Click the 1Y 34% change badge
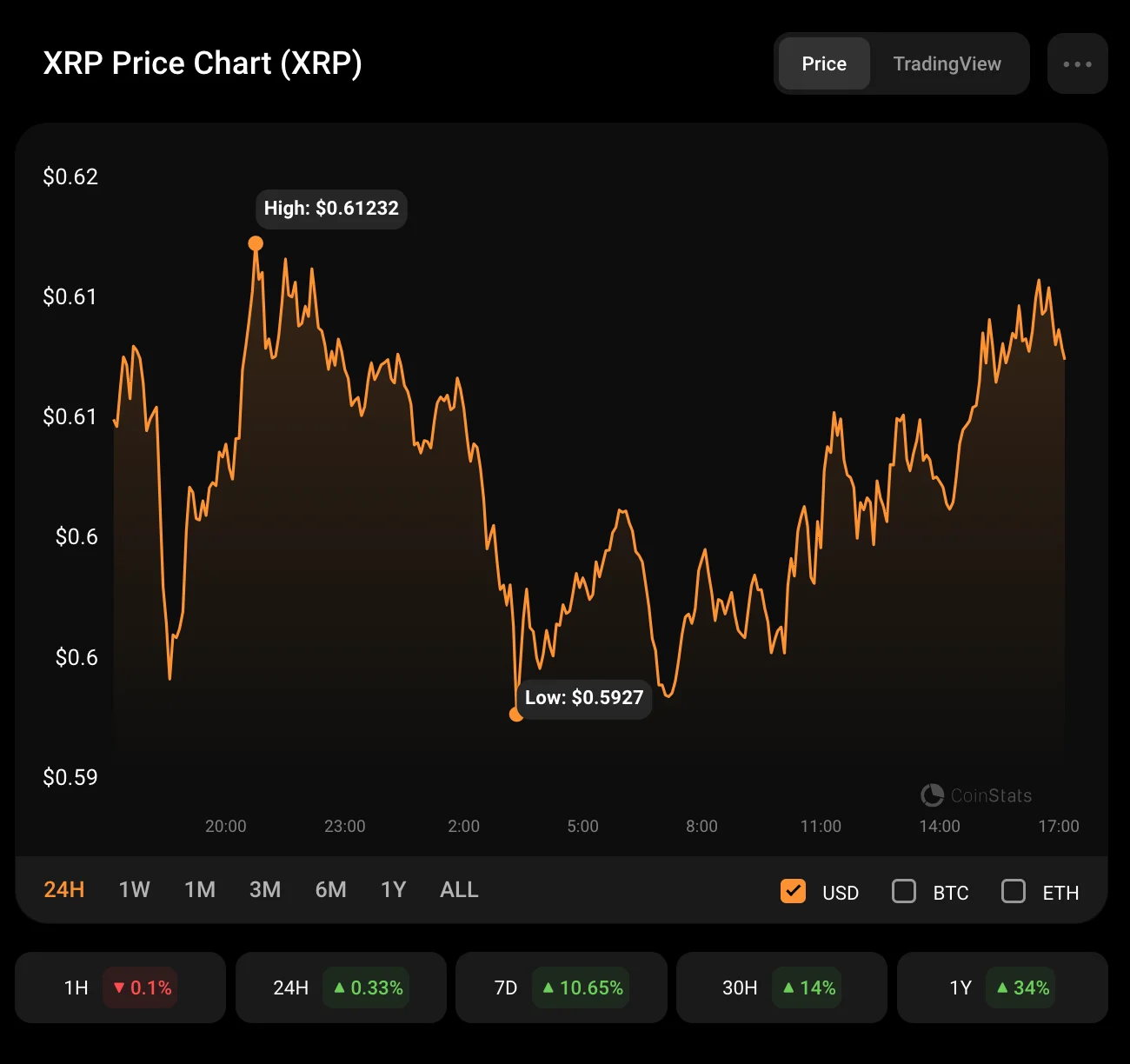Screen dimensions: 1130x1064 [1022, 988]
